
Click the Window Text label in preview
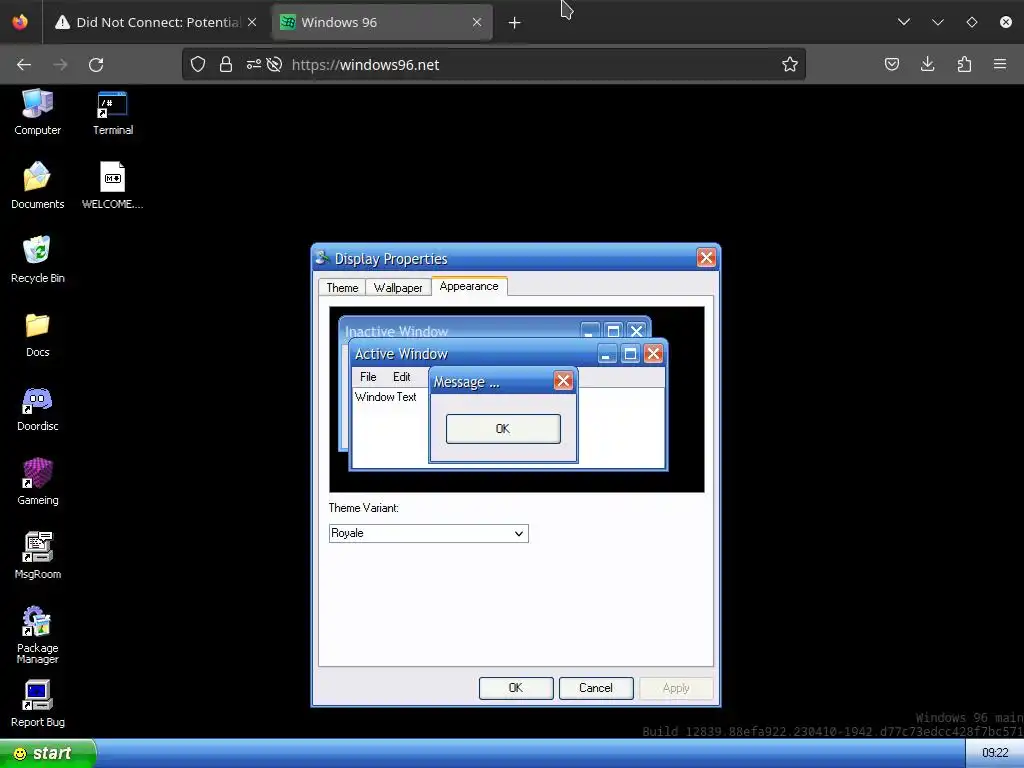pyautogui.click(x=385, y=397)
